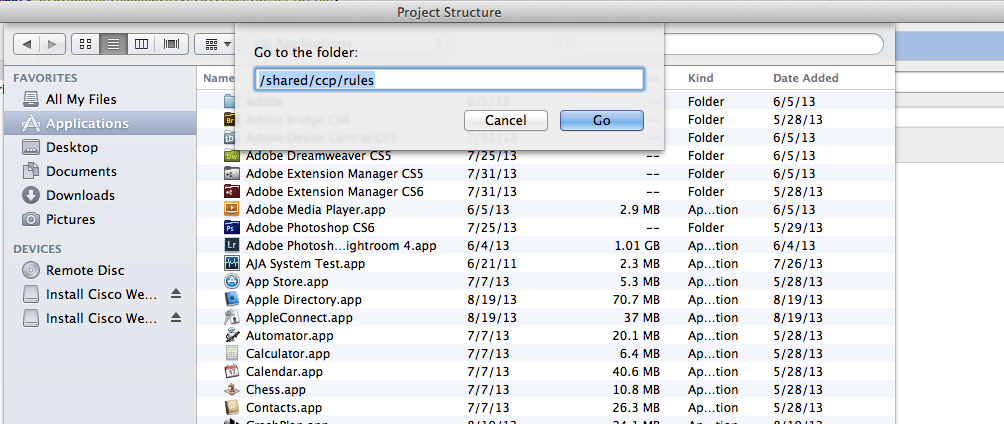Screen dimensions: 1004x424
Task: Select the Calculator.app icon
Action: tap(231, 353)
